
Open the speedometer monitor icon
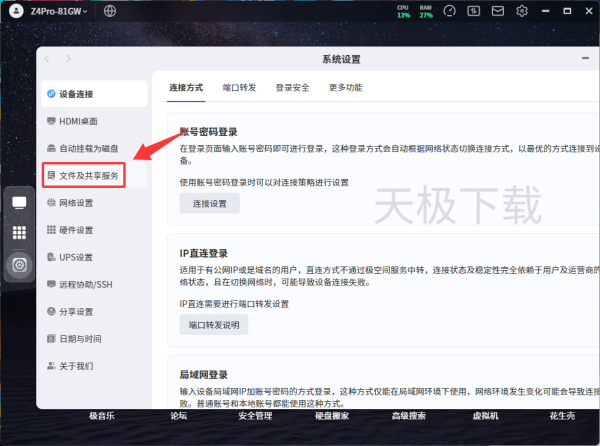pyautogui.click(x=449, y=11)
